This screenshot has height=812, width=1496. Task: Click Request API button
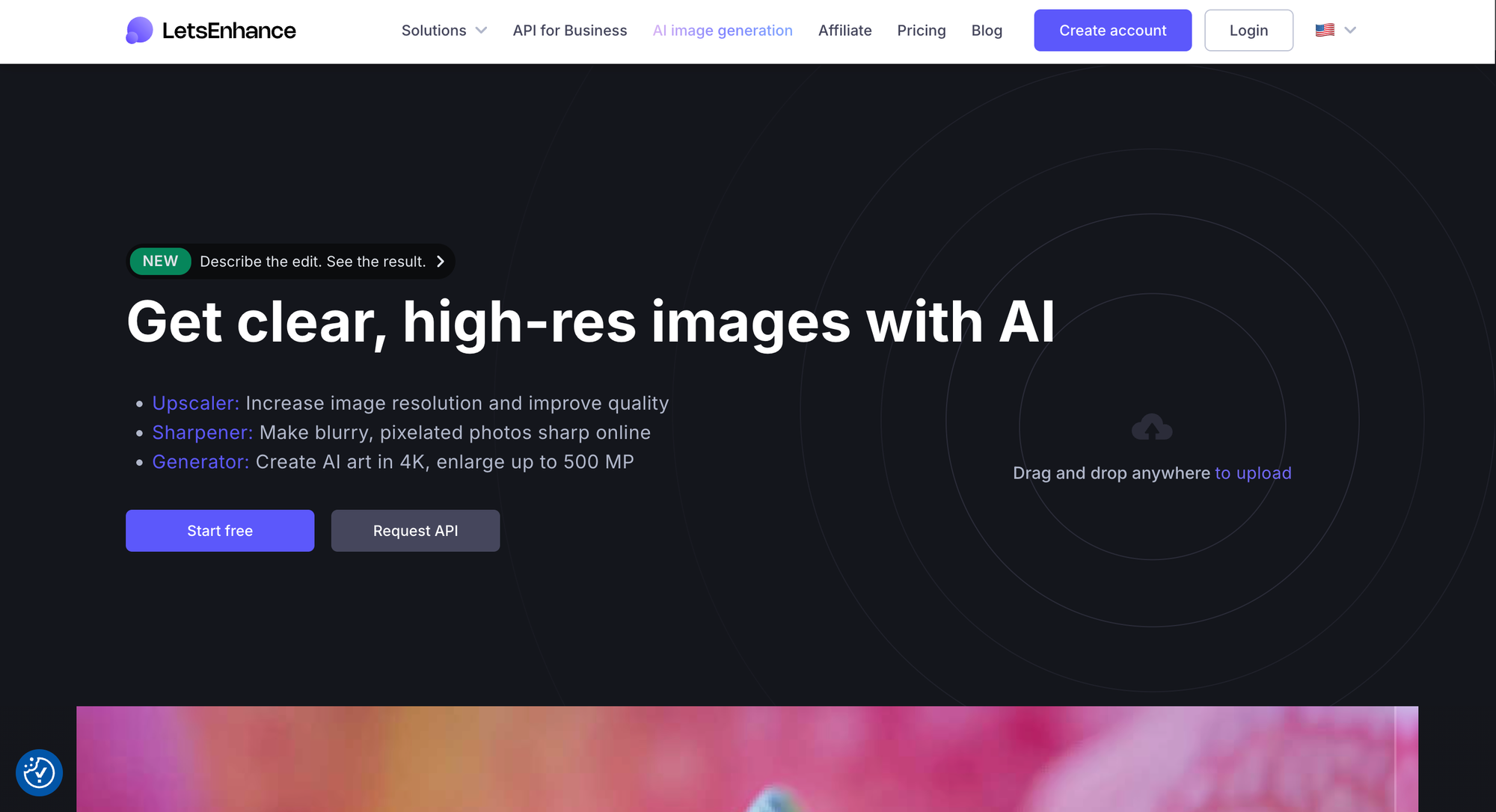click(x=416, y=531)
